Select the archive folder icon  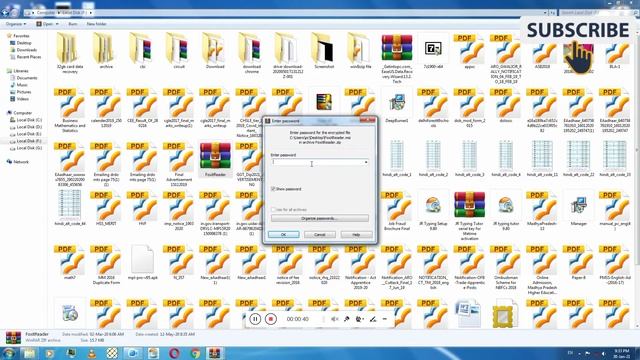106,49
